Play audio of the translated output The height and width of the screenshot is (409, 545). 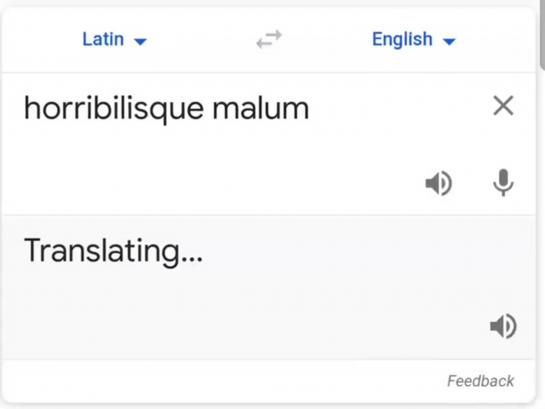click(503, 326)
